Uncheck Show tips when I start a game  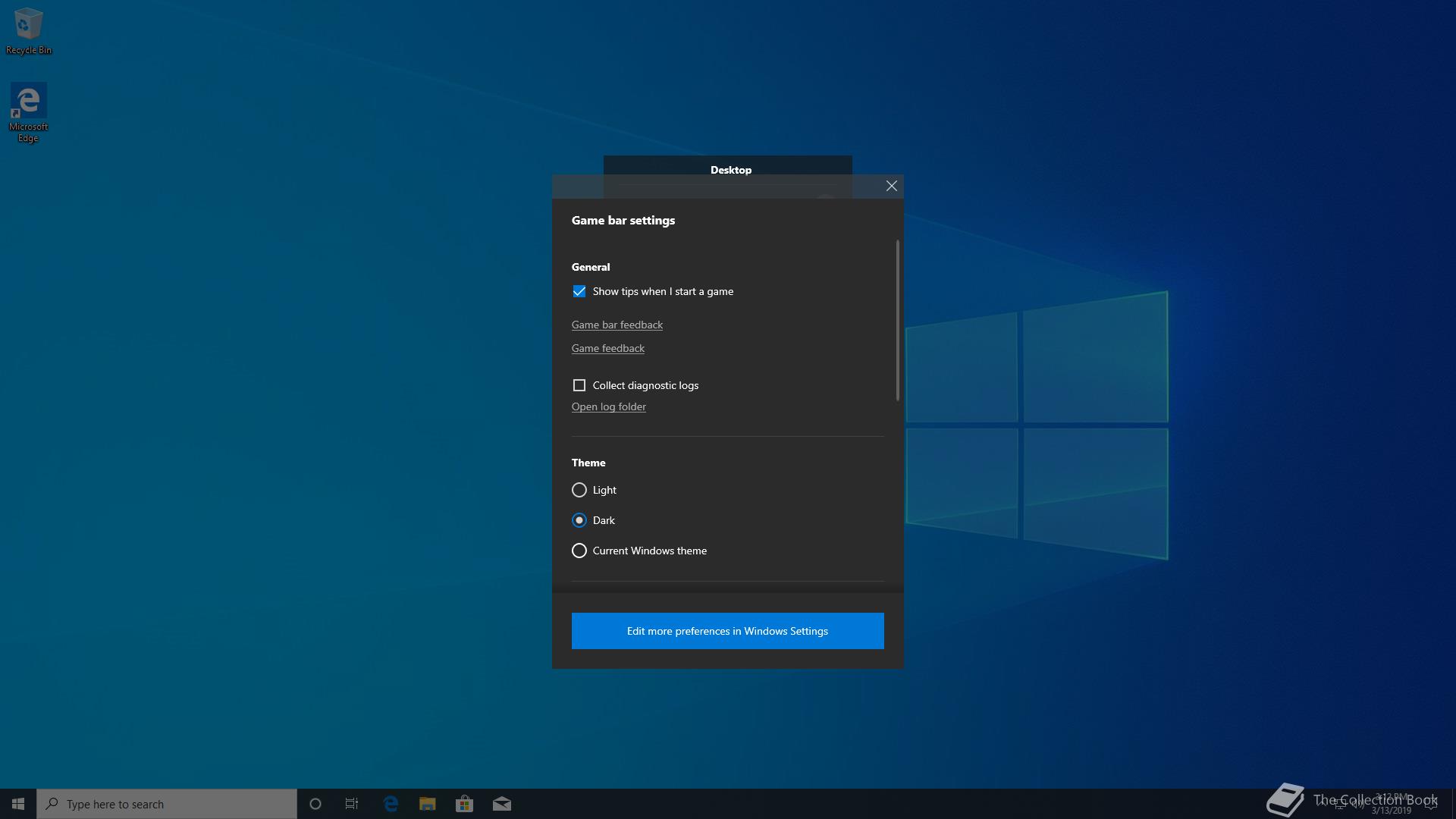pyautogui.click(x=579, y=292)
